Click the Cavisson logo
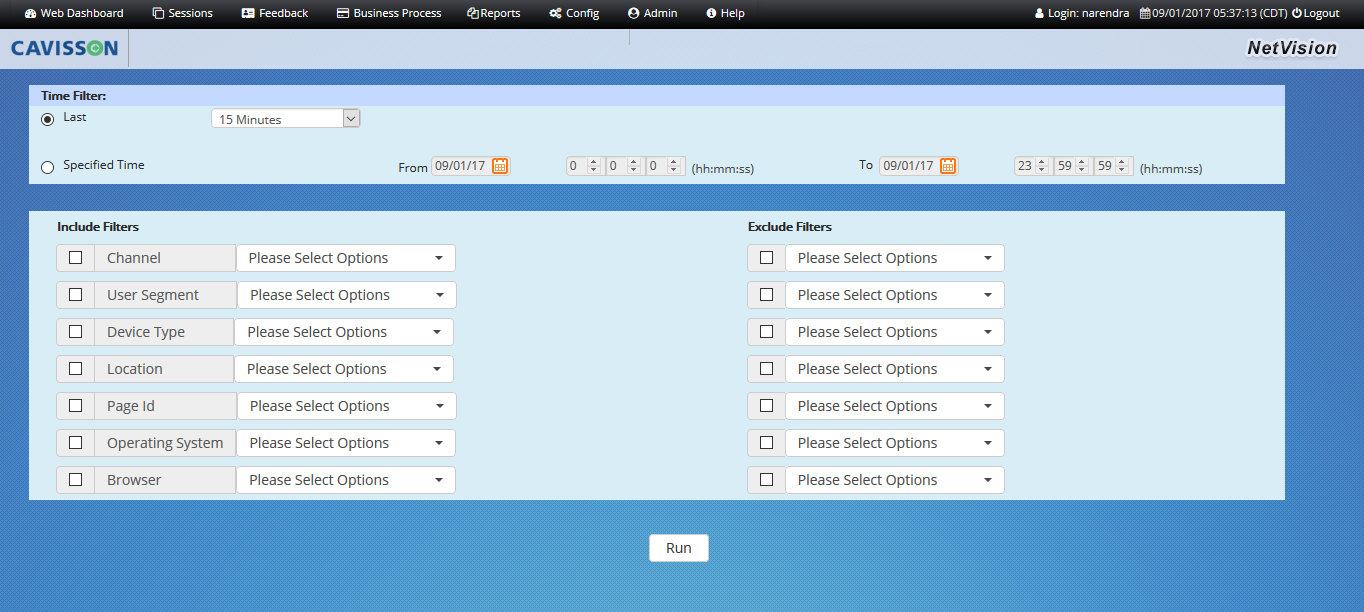The width and height of the screenshot is (1364, 612). tap(64, 48)
